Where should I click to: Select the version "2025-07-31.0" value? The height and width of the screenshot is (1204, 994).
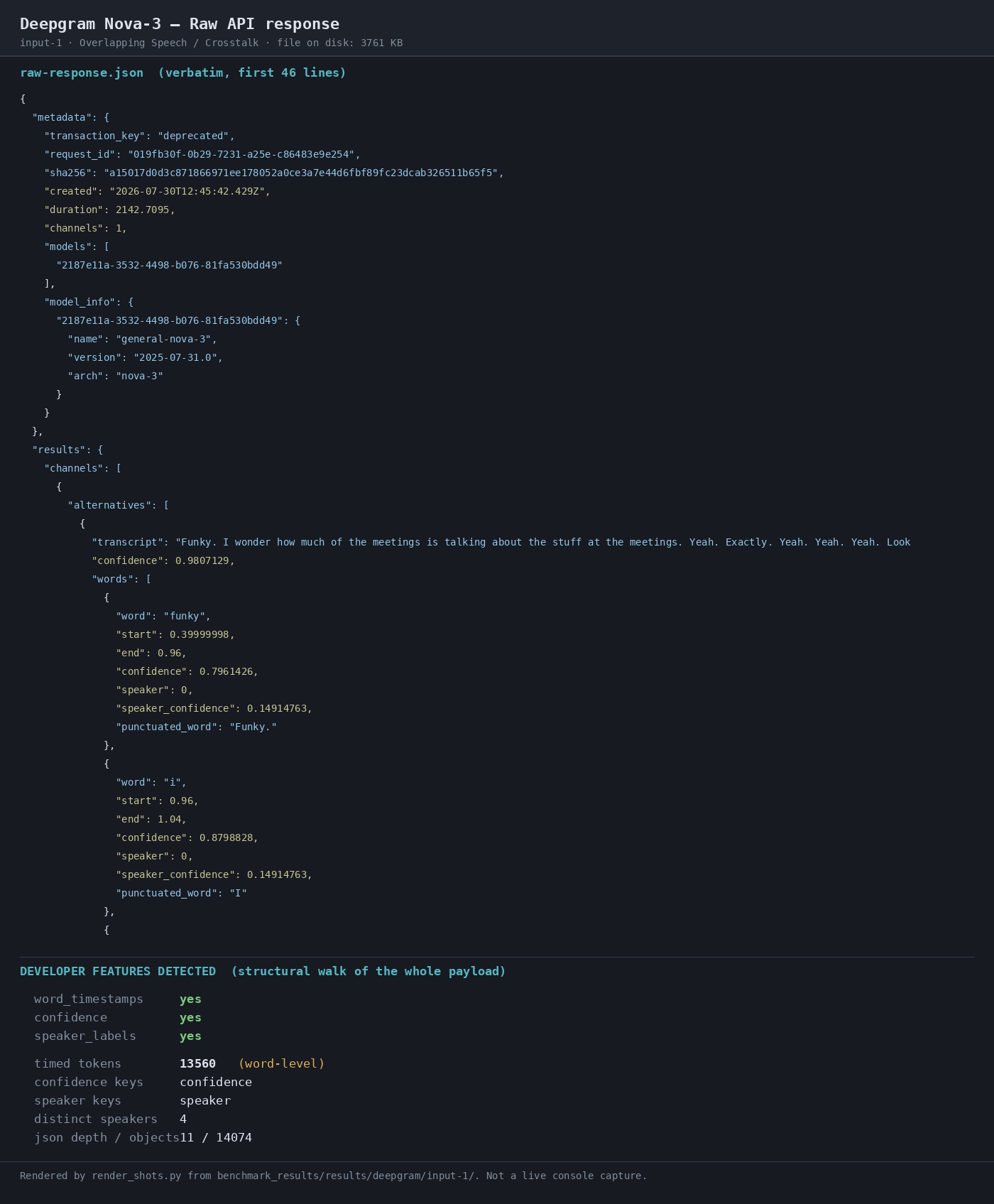tap(175, 357)
